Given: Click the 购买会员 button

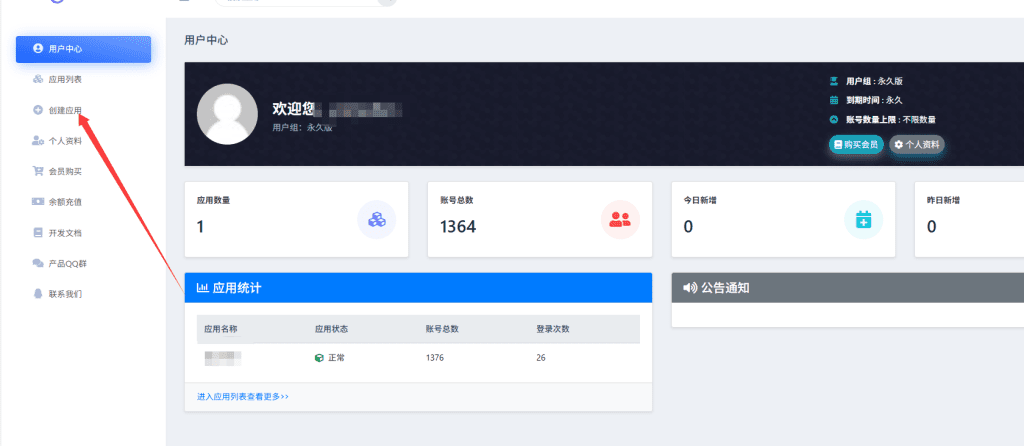Looking at the screenshot, I should pos(856,144).
